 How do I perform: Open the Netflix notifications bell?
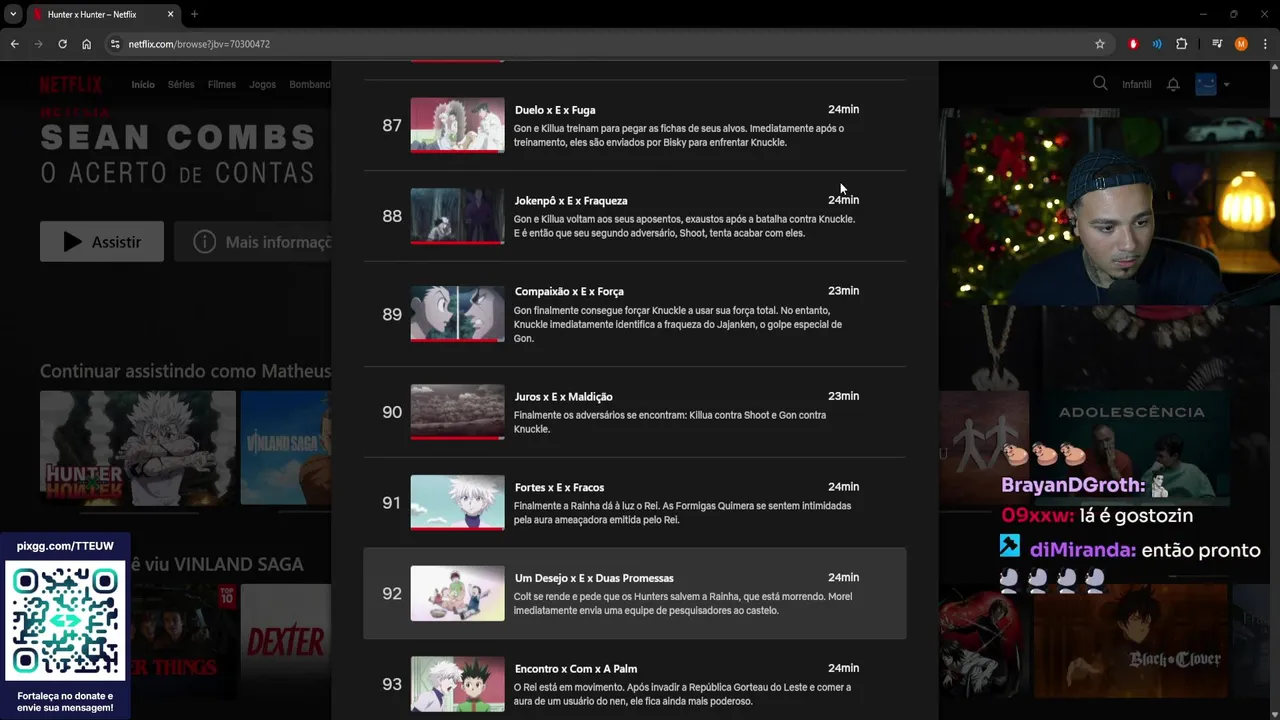coord(1173,85)
